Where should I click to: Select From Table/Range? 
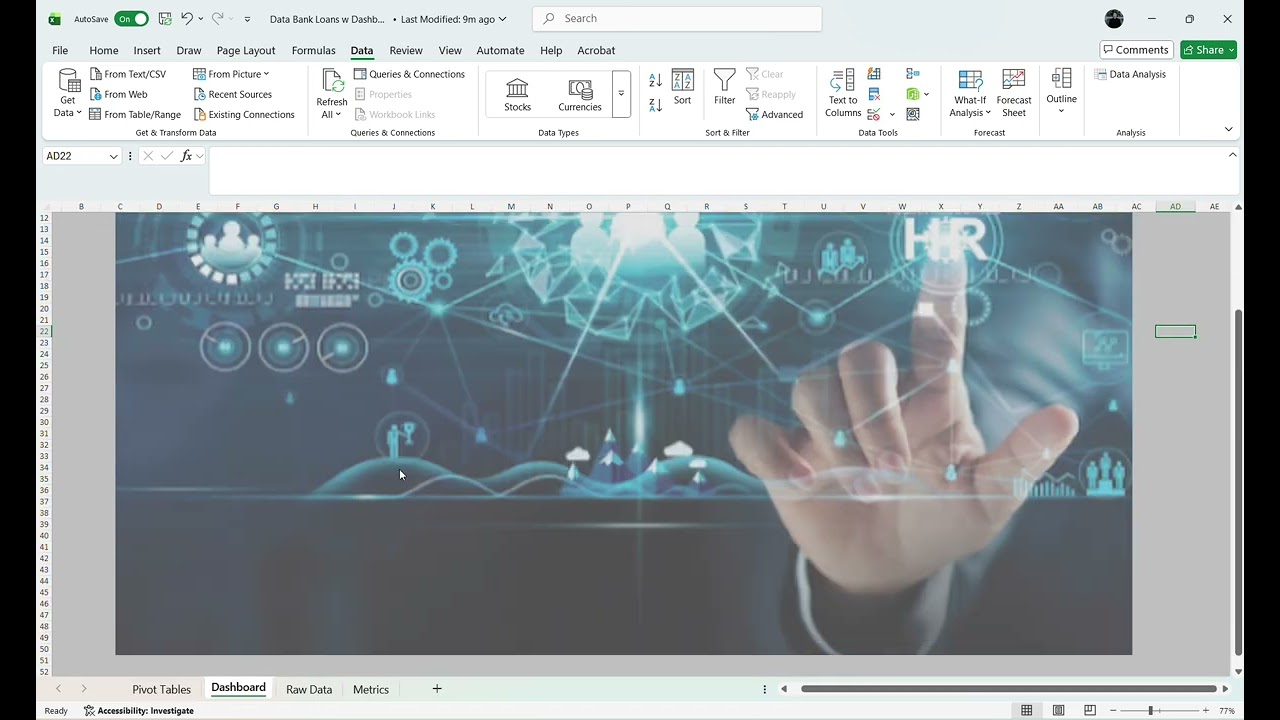[x=135, y=114]
